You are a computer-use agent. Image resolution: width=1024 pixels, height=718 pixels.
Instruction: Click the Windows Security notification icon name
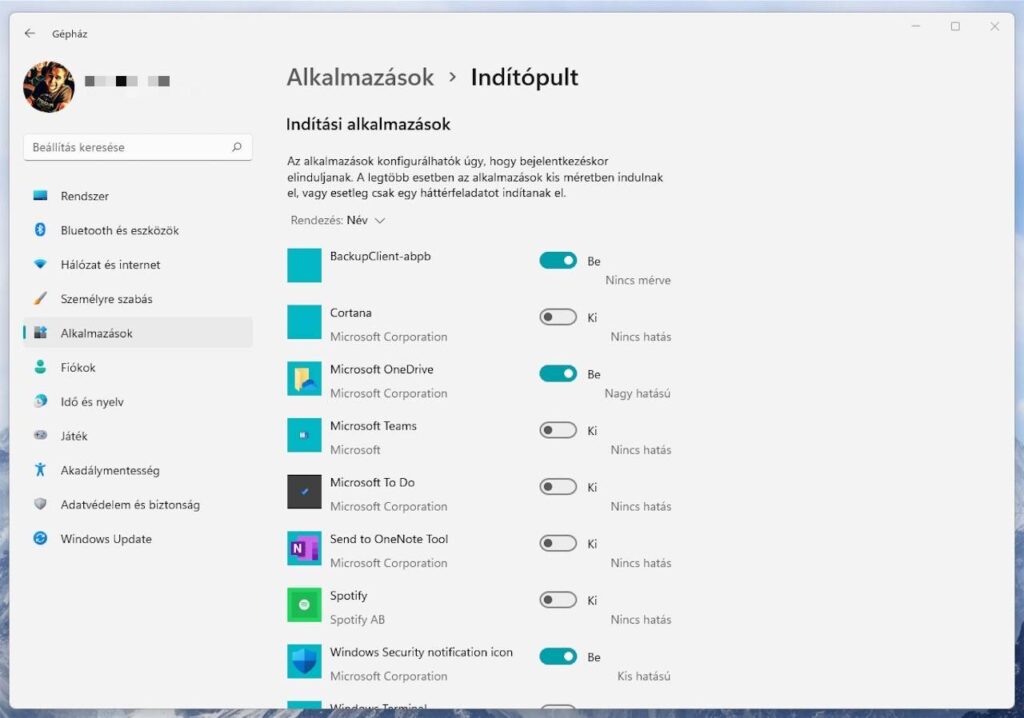coord(421,652)
